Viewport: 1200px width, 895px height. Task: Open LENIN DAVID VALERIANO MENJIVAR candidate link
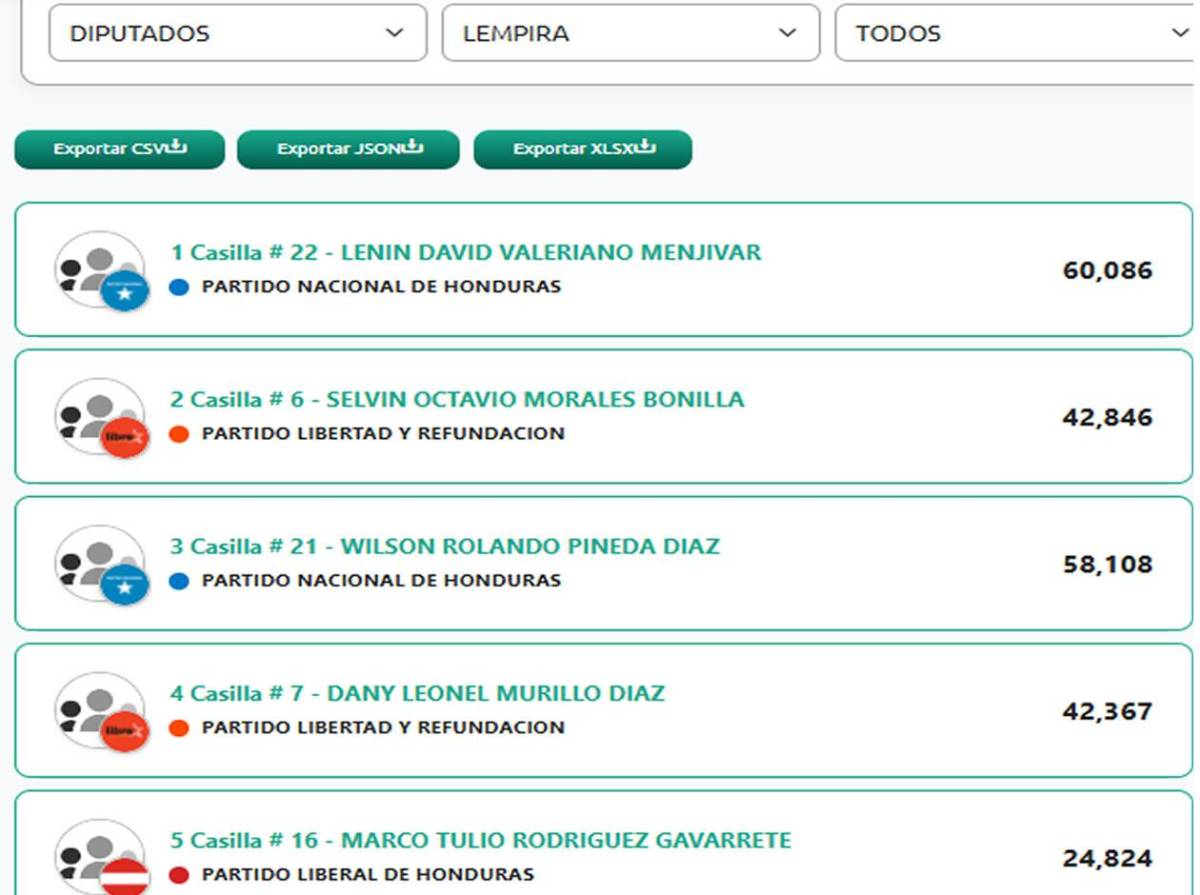tap(466, 253)
